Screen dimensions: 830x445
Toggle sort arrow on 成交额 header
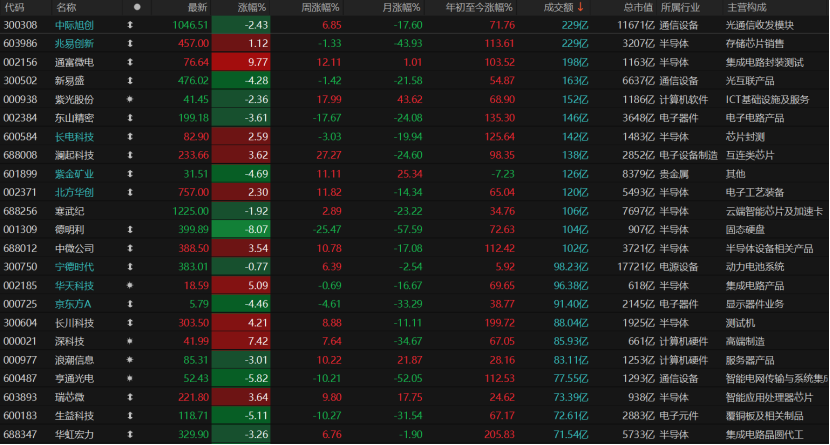tap(581, 7)
